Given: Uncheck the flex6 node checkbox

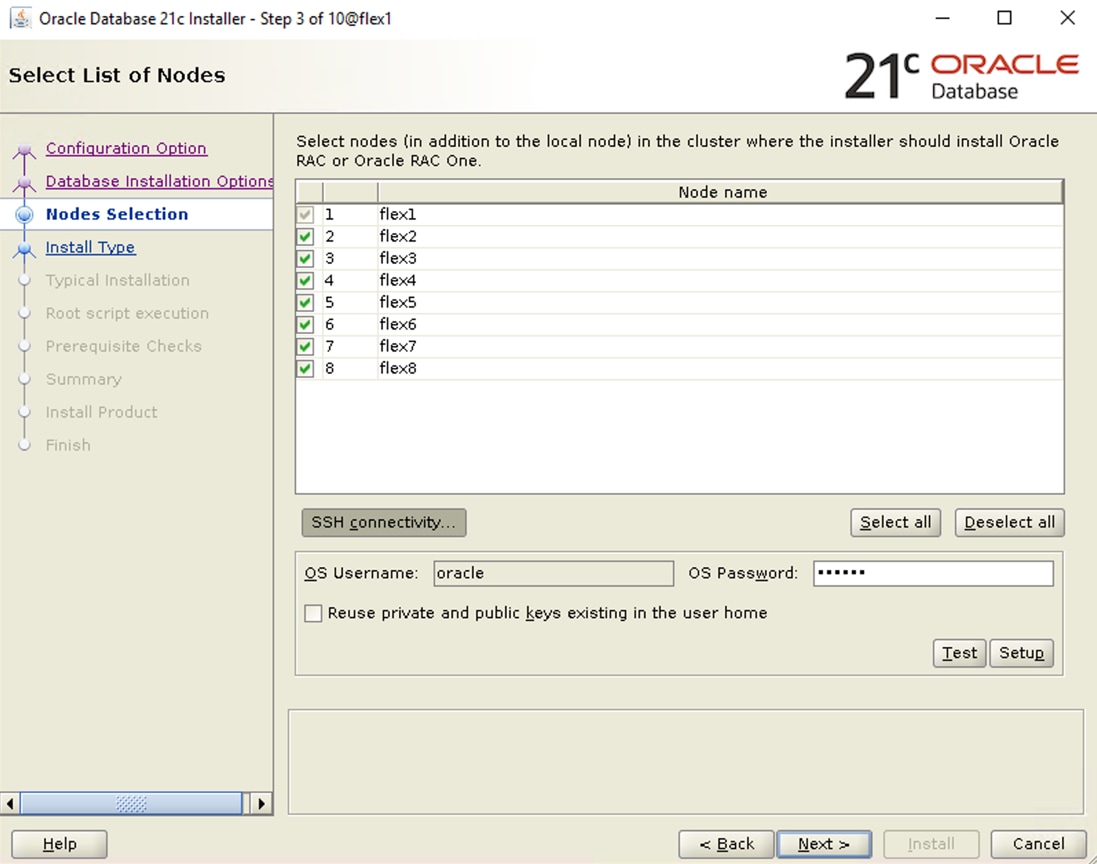Looking at the screenshot, I should click(x=305, y=325).
